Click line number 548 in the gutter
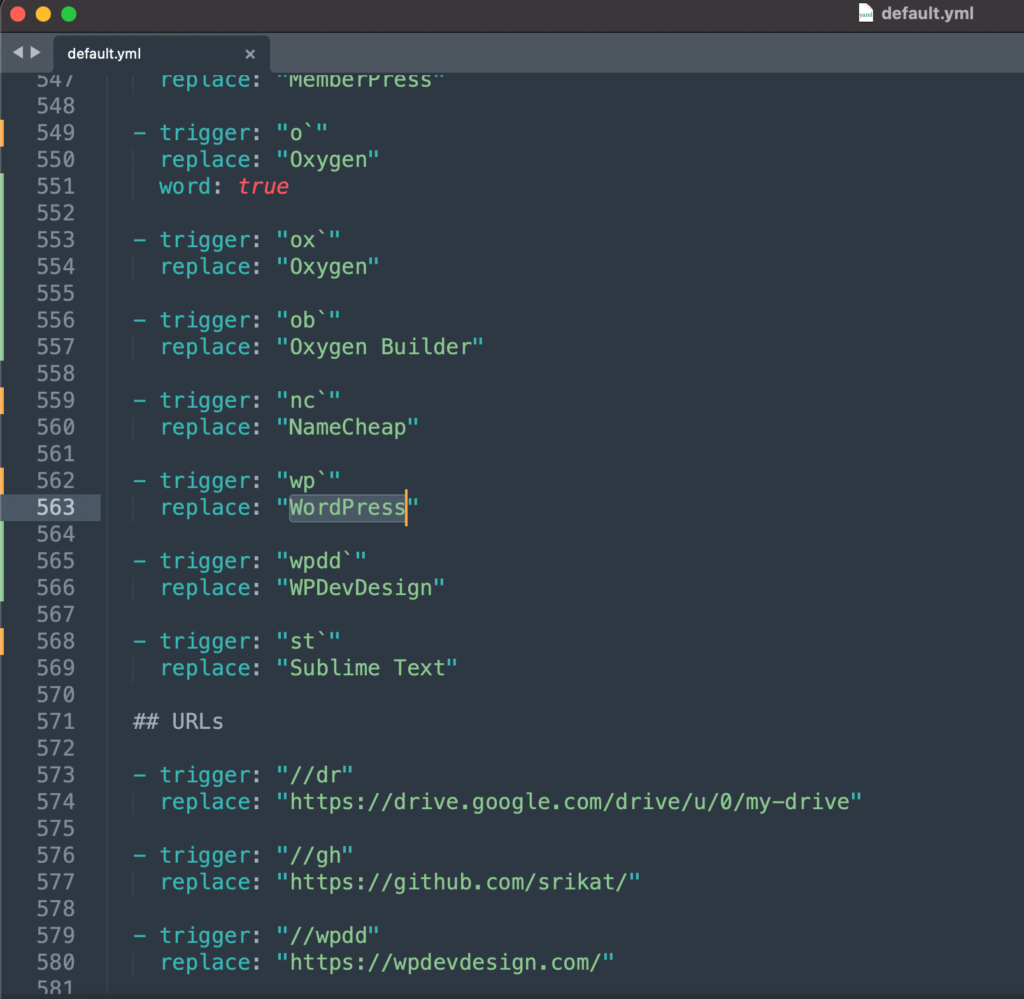The height and width of the screenshot is (999, 1024). click(x=56, y=106)
